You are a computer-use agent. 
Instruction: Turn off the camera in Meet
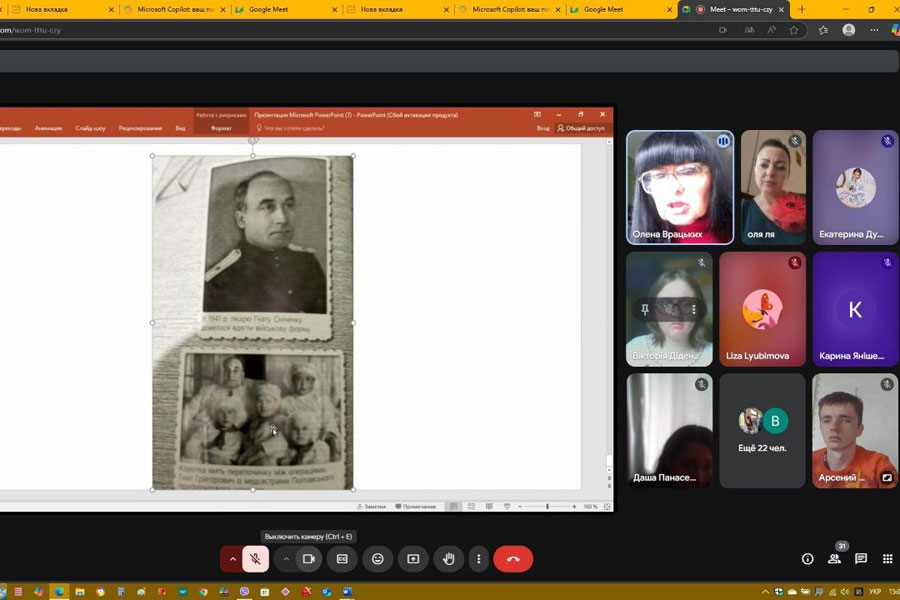tap(309, 559)
